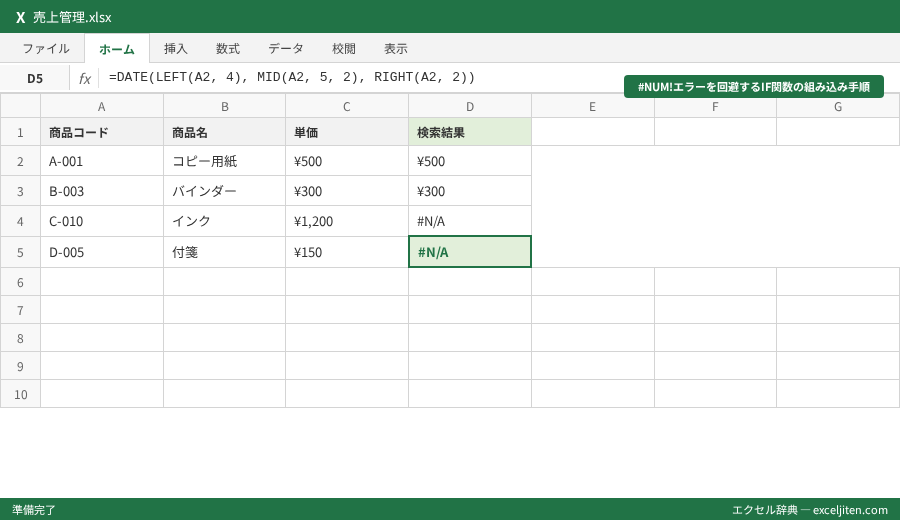The height and width of the screenshot is (520, 900).
Task: Select row 2 header
Action: (x=20, y=161)
